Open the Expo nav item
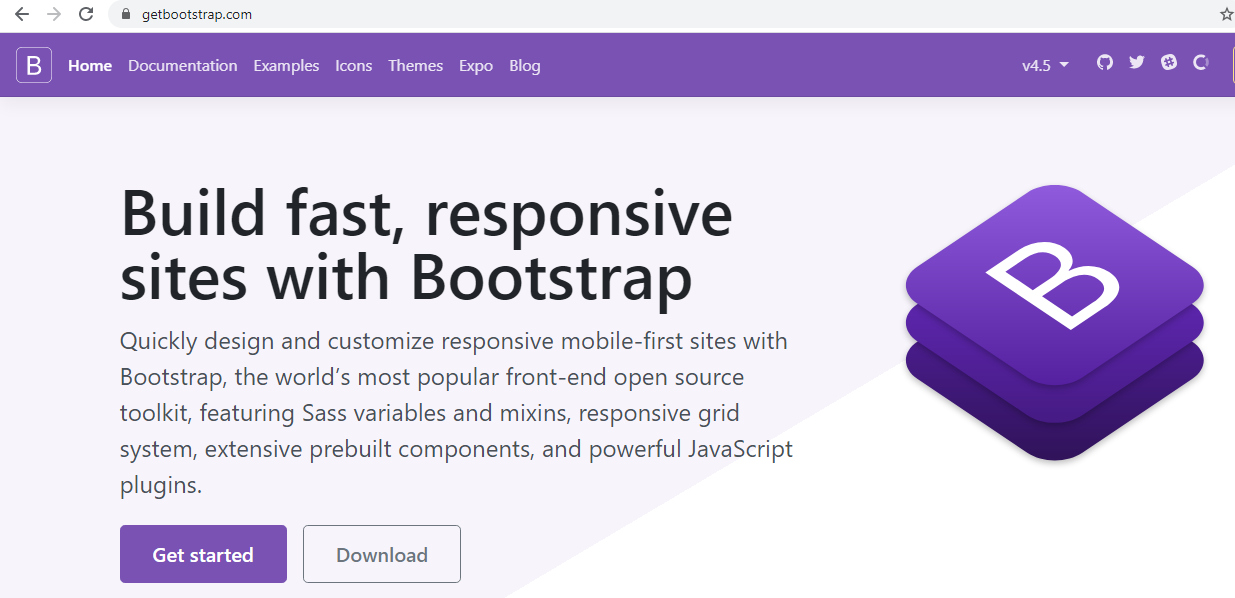The height and width of the screenshot is (598, 1235). coord(476,65)
